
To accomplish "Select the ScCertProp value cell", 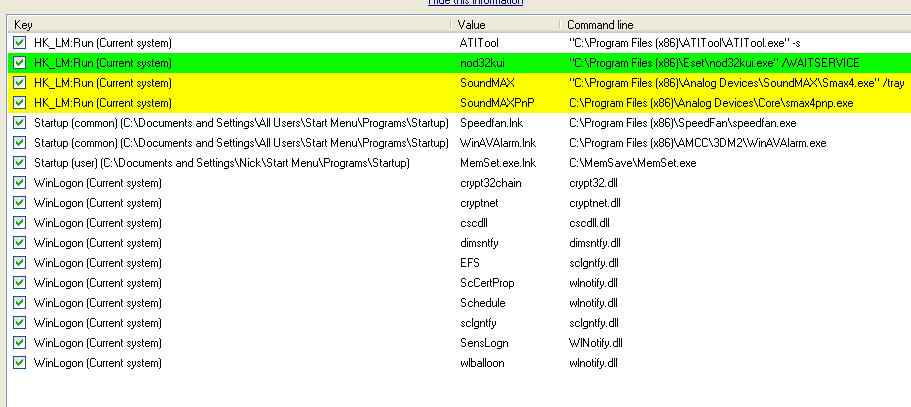I will coord(487,283).
